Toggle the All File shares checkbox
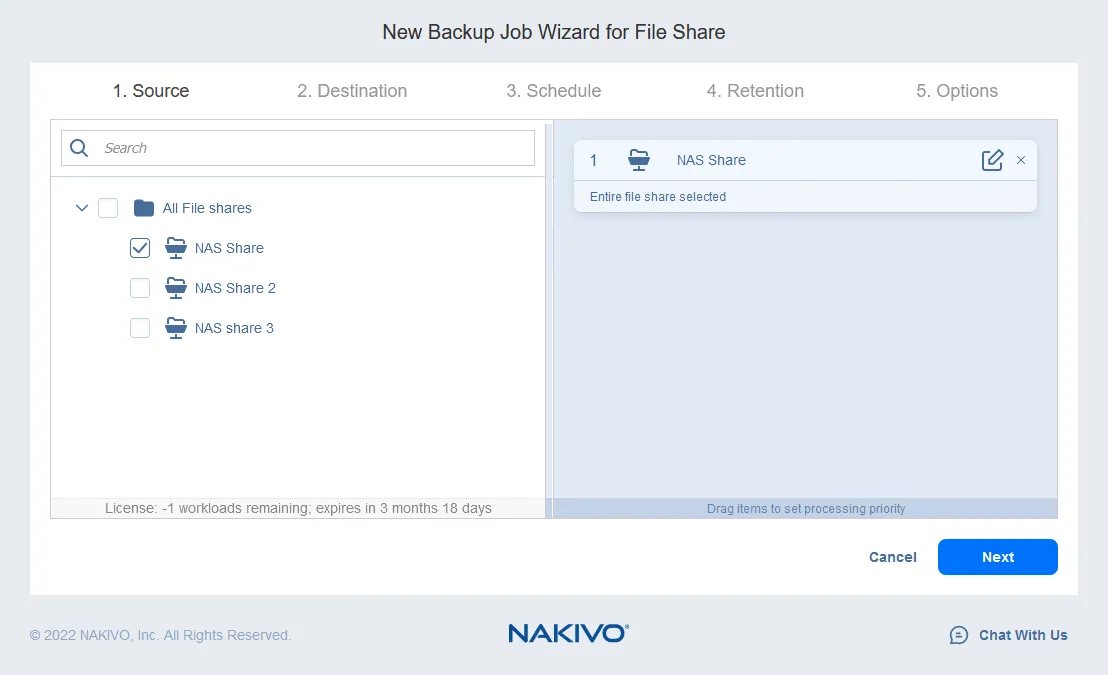Viewport: 1108px width, 675px height. 108,208
